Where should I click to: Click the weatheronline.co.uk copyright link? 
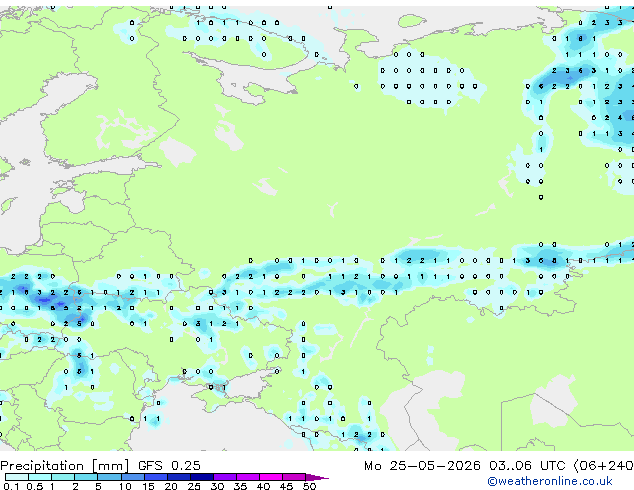click(x=550, y=481)
